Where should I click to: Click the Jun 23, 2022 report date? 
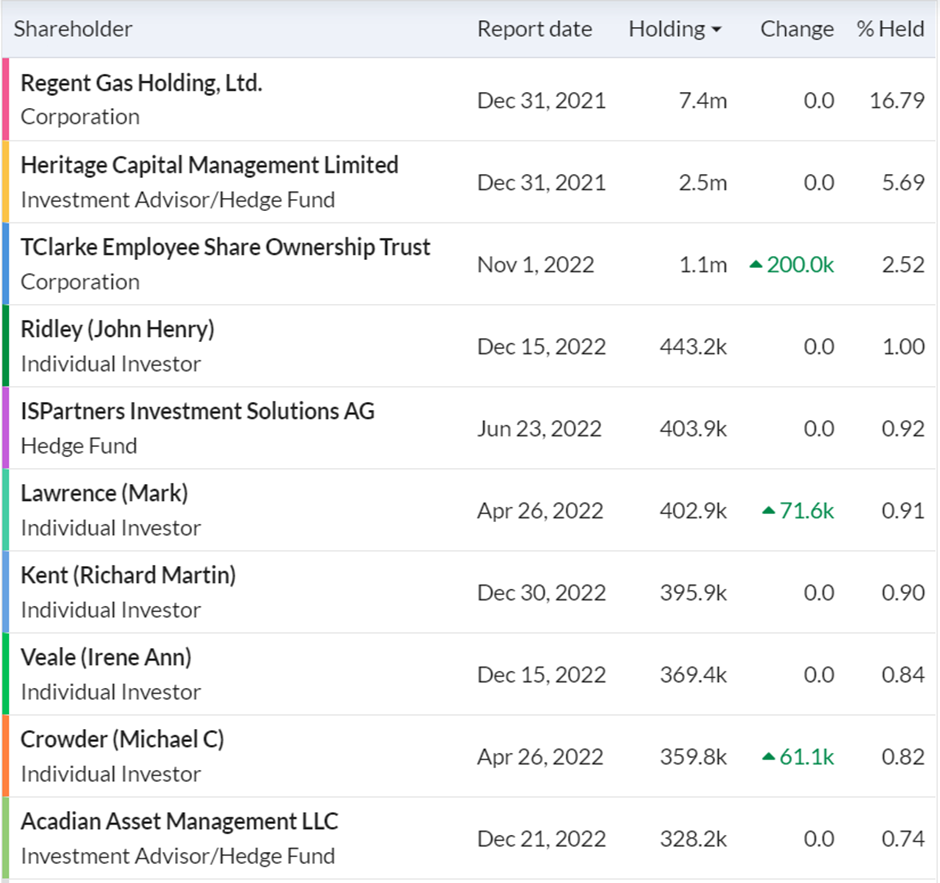(x=539, y=429)
